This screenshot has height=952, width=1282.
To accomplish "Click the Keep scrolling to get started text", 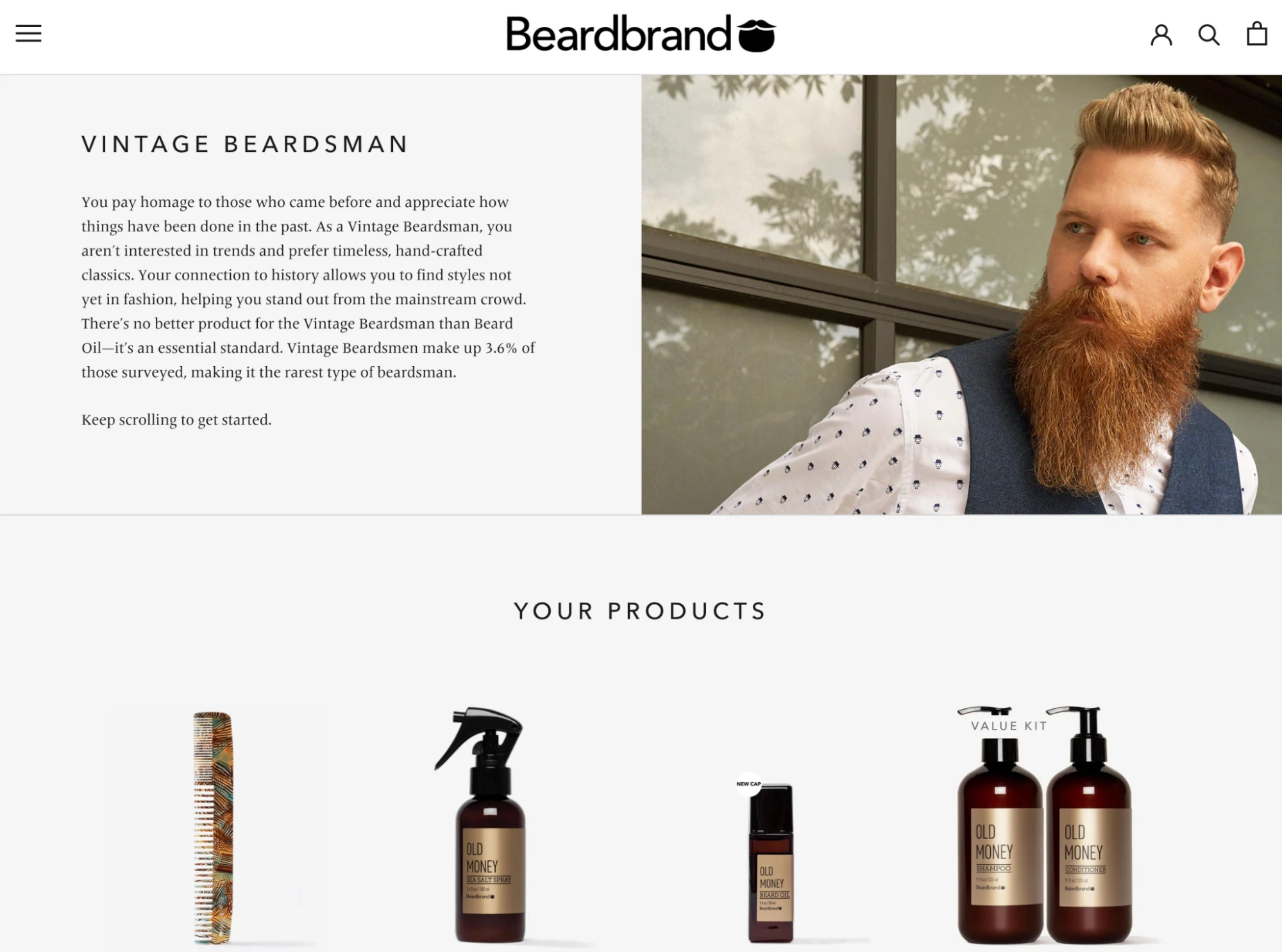I will 176,420.
